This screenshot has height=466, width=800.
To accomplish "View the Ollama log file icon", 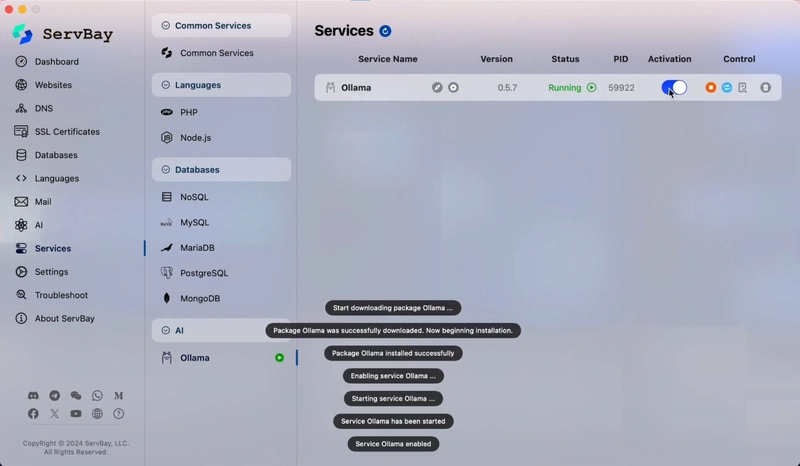I will pyautogui.click(x=742, y=88).
